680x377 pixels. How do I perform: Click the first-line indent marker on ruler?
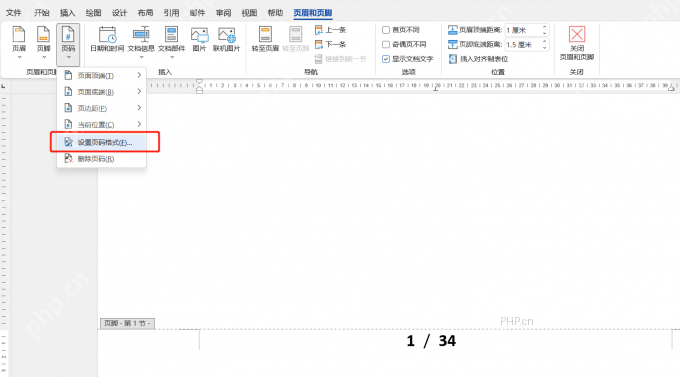click(x=199, y=82)
